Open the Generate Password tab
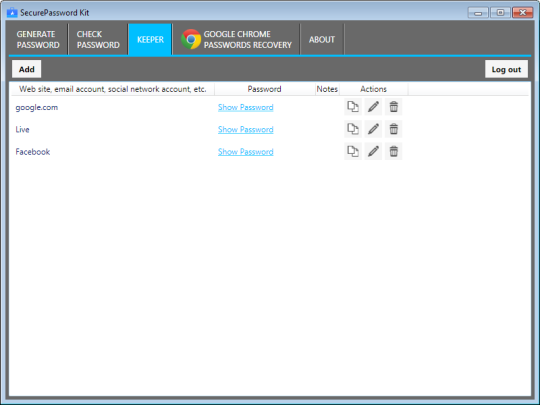The image size is (540, 405). (38, 39)
